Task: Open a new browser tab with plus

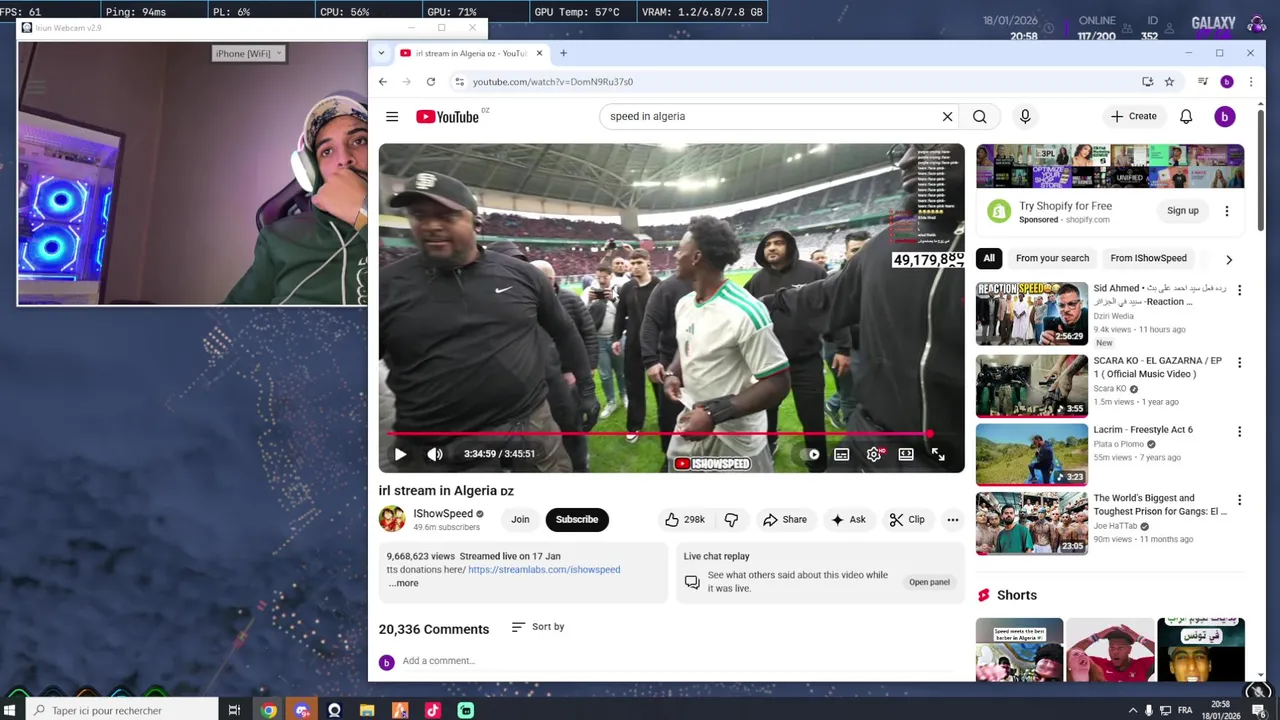Action: [563, 53]
